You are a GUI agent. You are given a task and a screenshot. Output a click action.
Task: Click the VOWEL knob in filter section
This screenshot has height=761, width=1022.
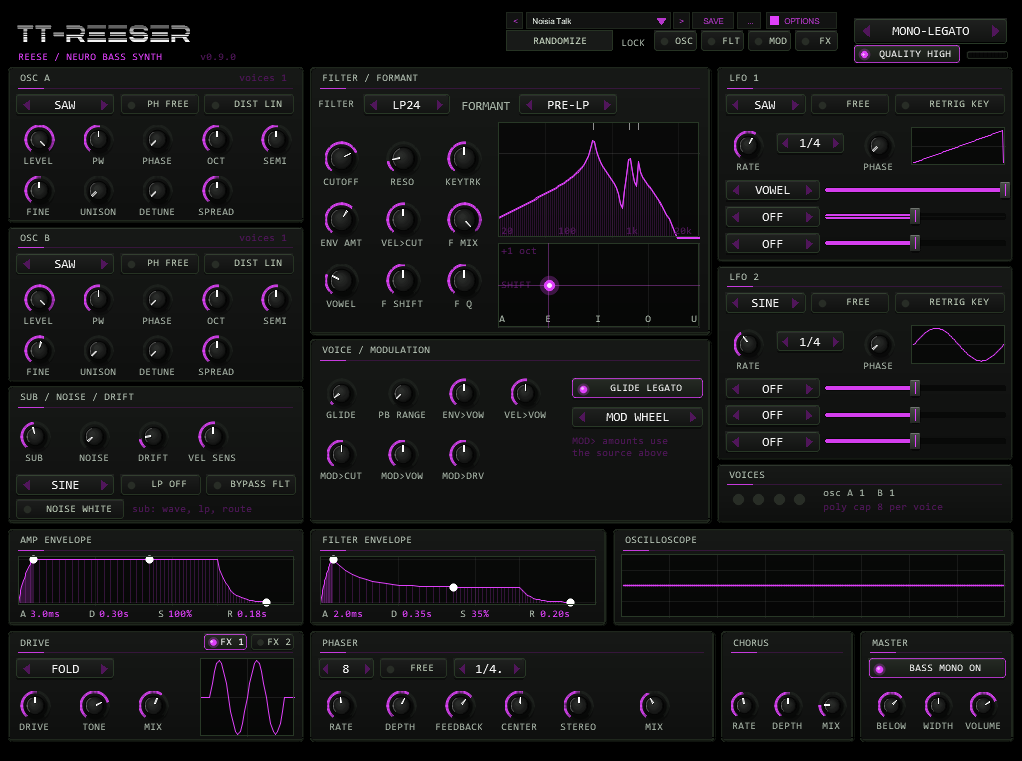(x=341, y=280)
